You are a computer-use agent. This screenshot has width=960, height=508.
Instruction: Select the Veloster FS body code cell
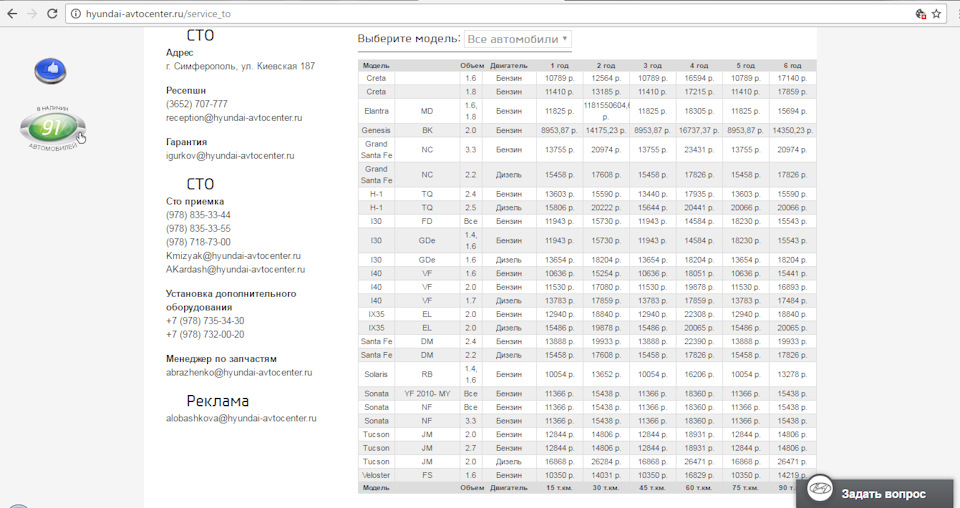427,475
